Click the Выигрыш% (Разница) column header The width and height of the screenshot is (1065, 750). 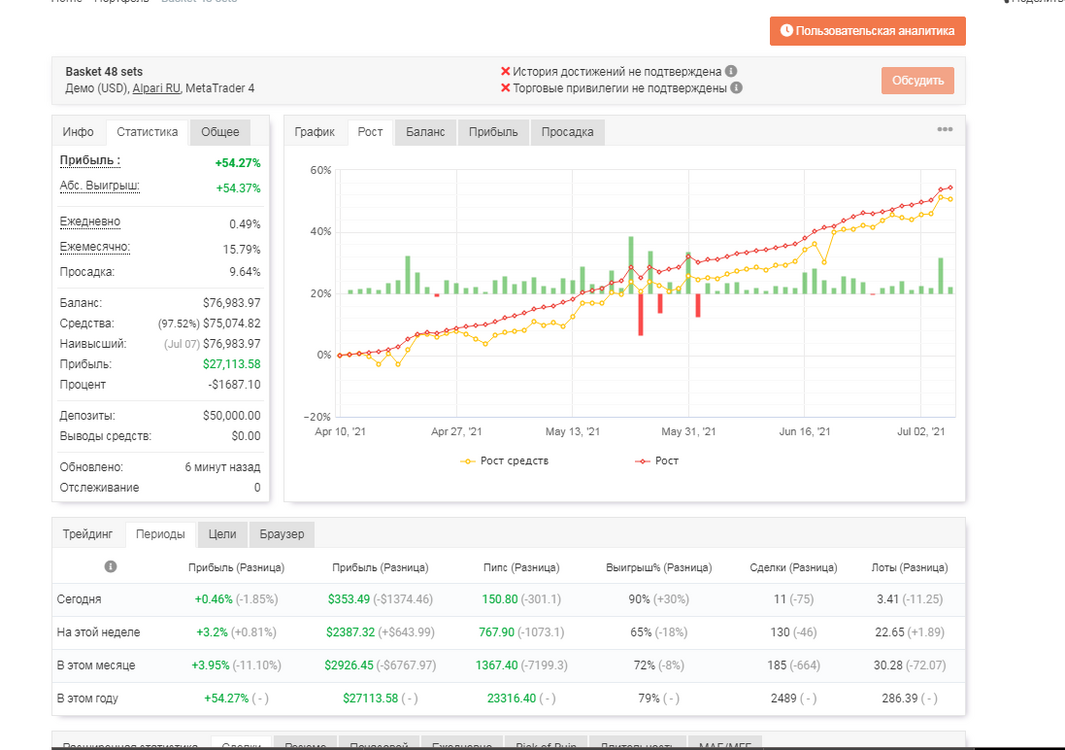tap(659, 567)
